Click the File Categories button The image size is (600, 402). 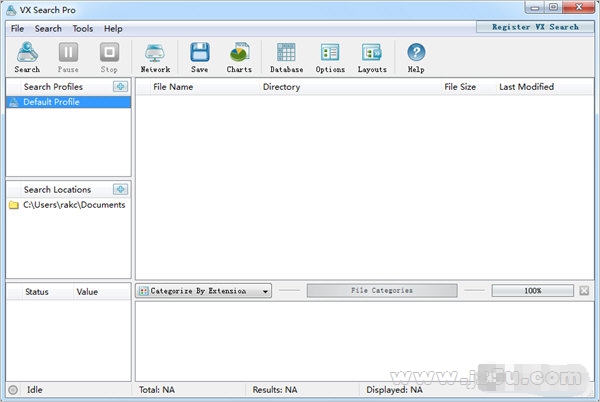pos(382,291)
